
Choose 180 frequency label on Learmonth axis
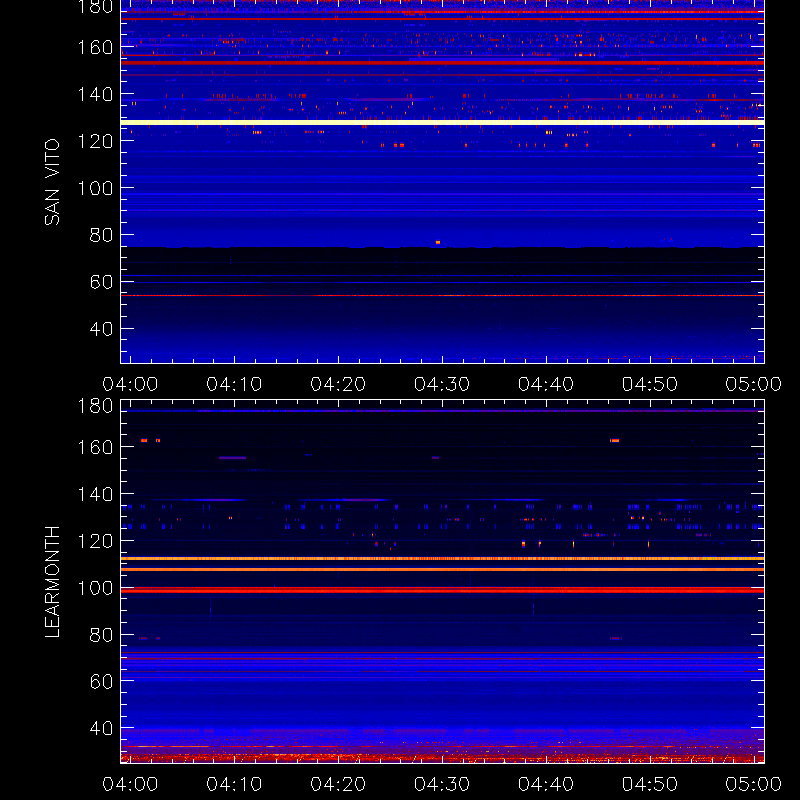95,406
